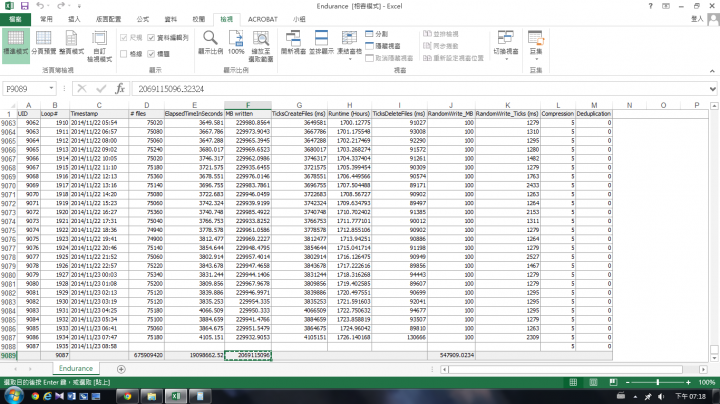Screen dimensions: 720x404
Task: Open Custom Views (自訂檢視模式)
Action: [100, 46]
